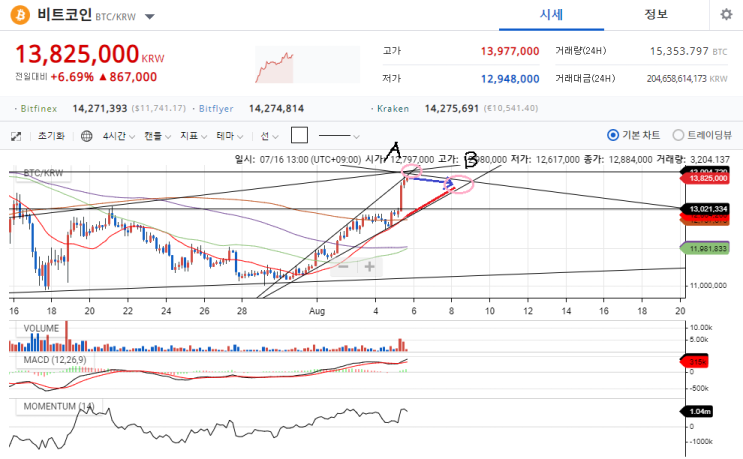Click the 고가 value 13,977,000
Viewport: 743px width, 459px height.
pyautogui.click(x=510, y=51)
